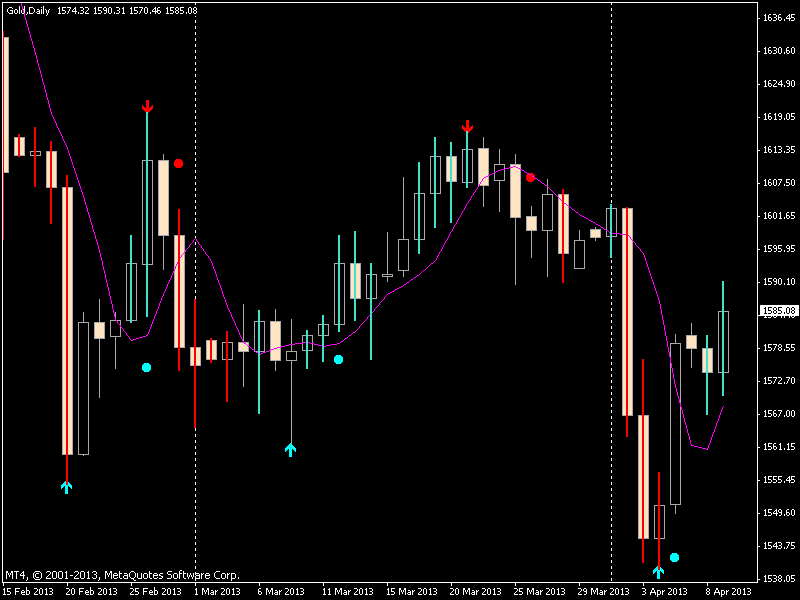Click the 6 Mar 2013 date label
Screen dimensions: 800x600
click(x=281, y=592)
